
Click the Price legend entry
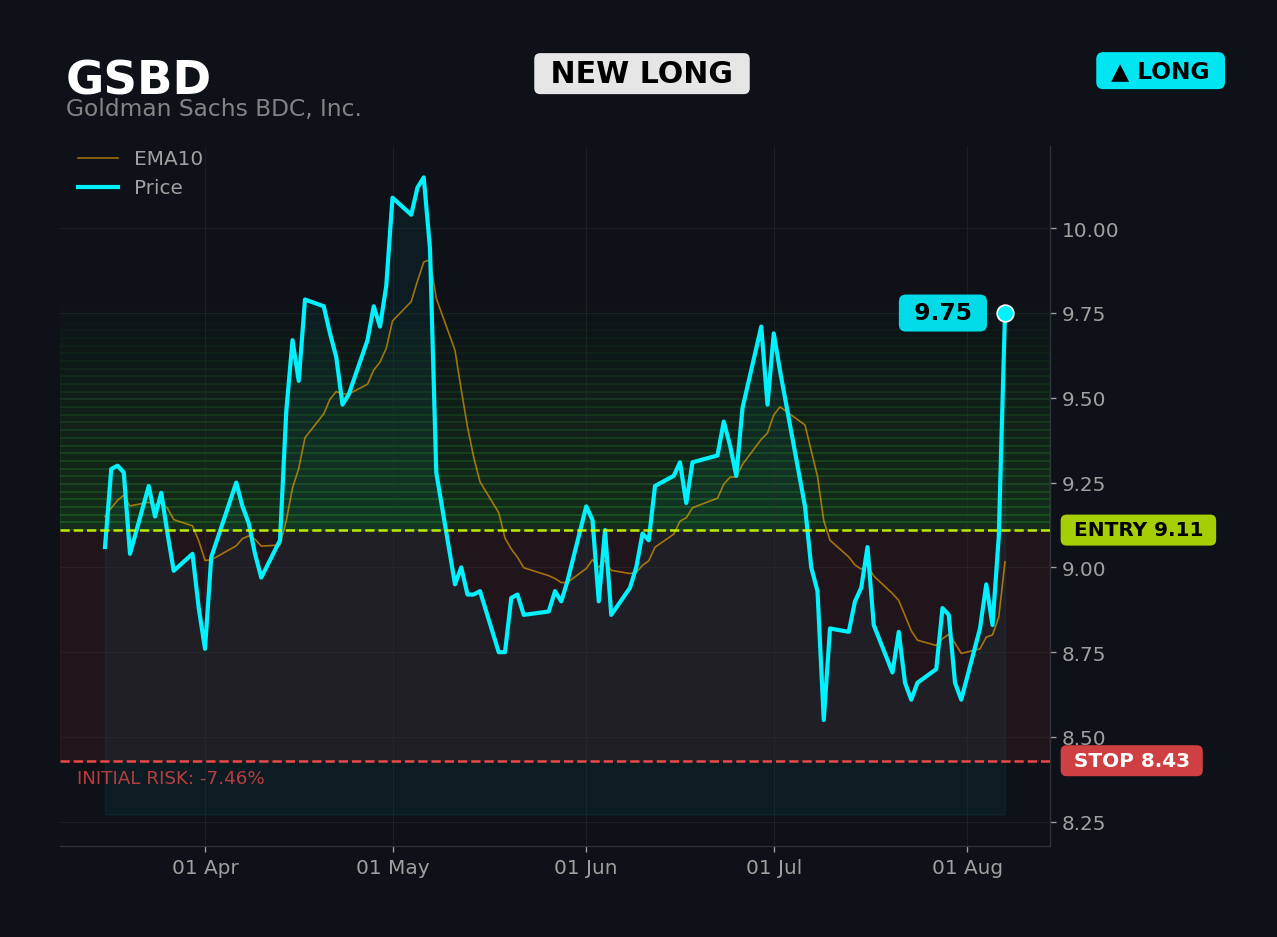pyautogui.click(x=130, y=188)
